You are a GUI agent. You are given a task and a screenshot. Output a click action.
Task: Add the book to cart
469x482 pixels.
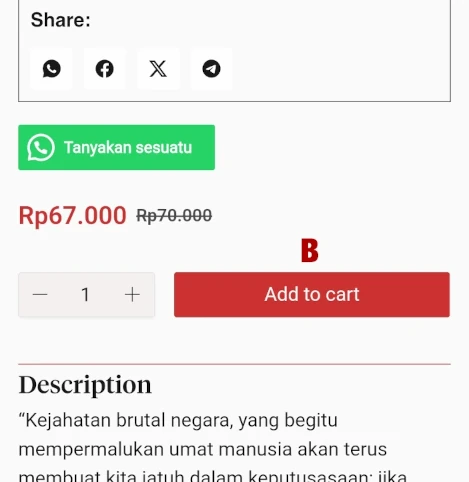click(x=312, y=295)
